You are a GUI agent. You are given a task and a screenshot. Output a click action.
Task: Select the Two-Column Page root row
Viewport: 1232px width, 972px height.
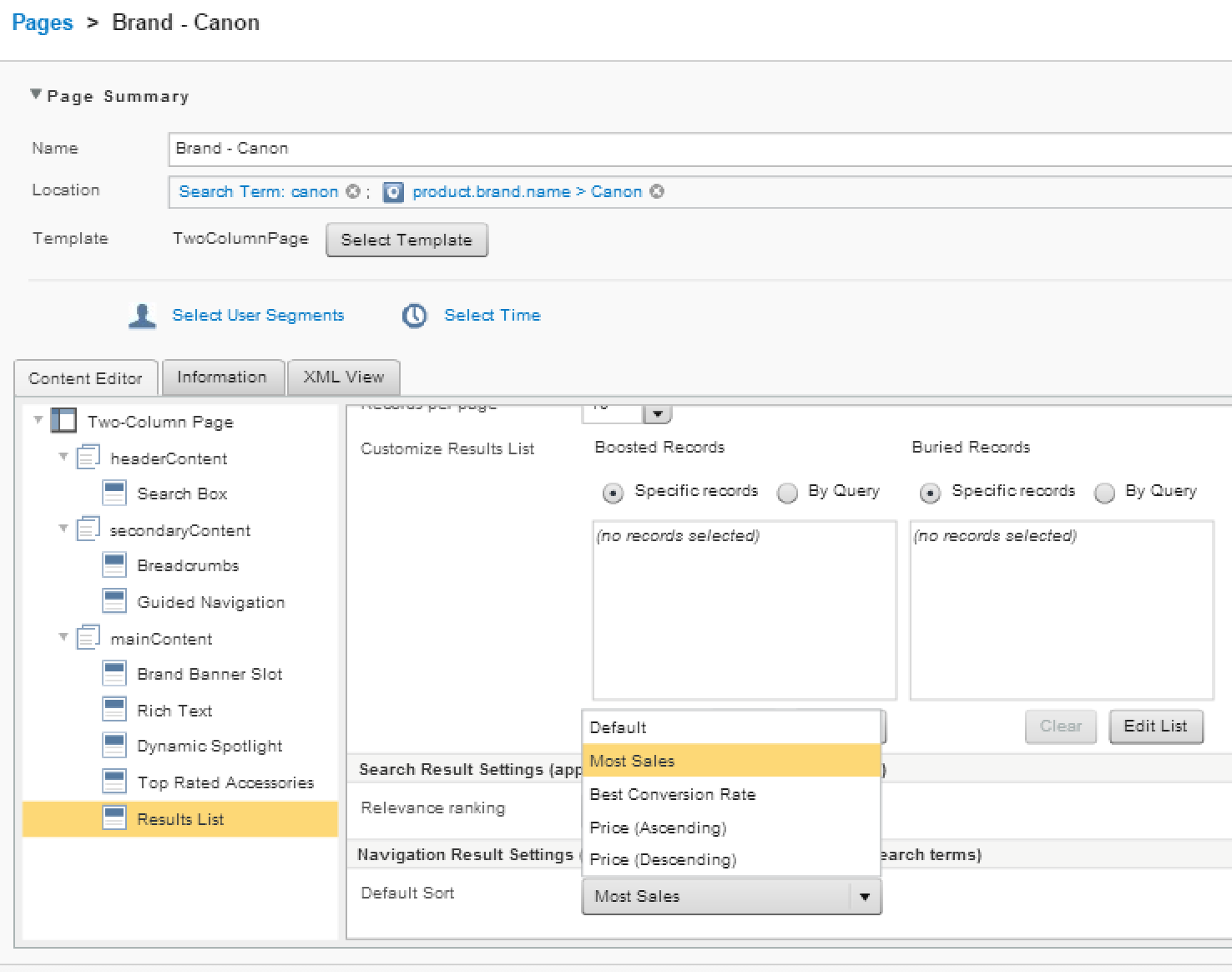160,422
